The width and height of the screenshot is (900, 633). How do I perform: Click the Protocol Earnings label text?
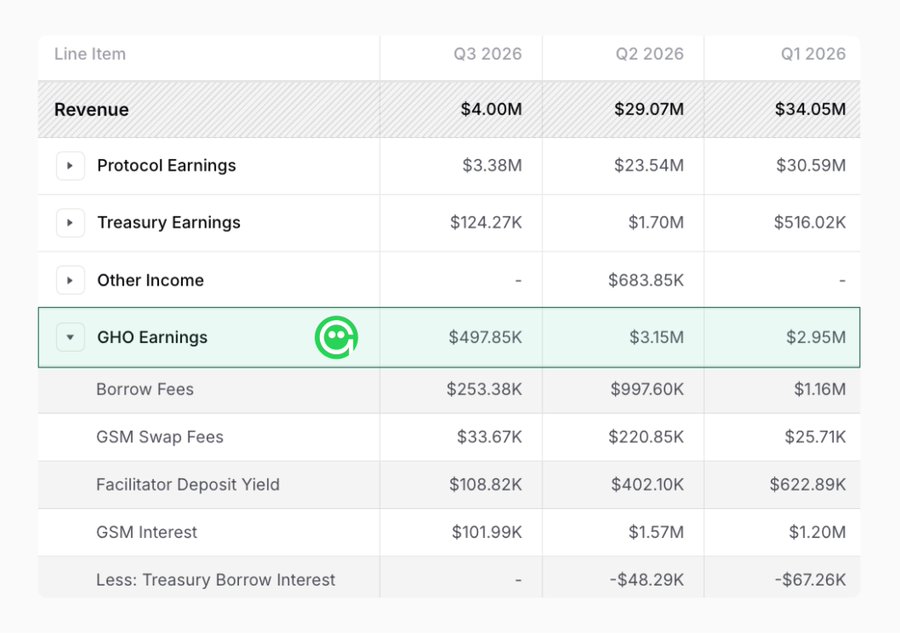click(x=166, y=166)
